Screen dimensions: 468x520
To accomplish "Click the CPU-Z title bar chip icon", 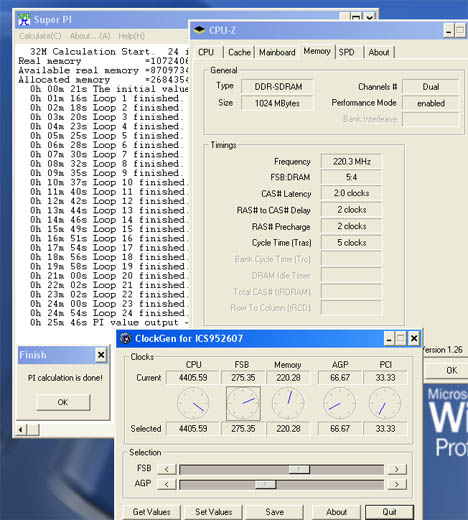I will [x=199, y=30].
